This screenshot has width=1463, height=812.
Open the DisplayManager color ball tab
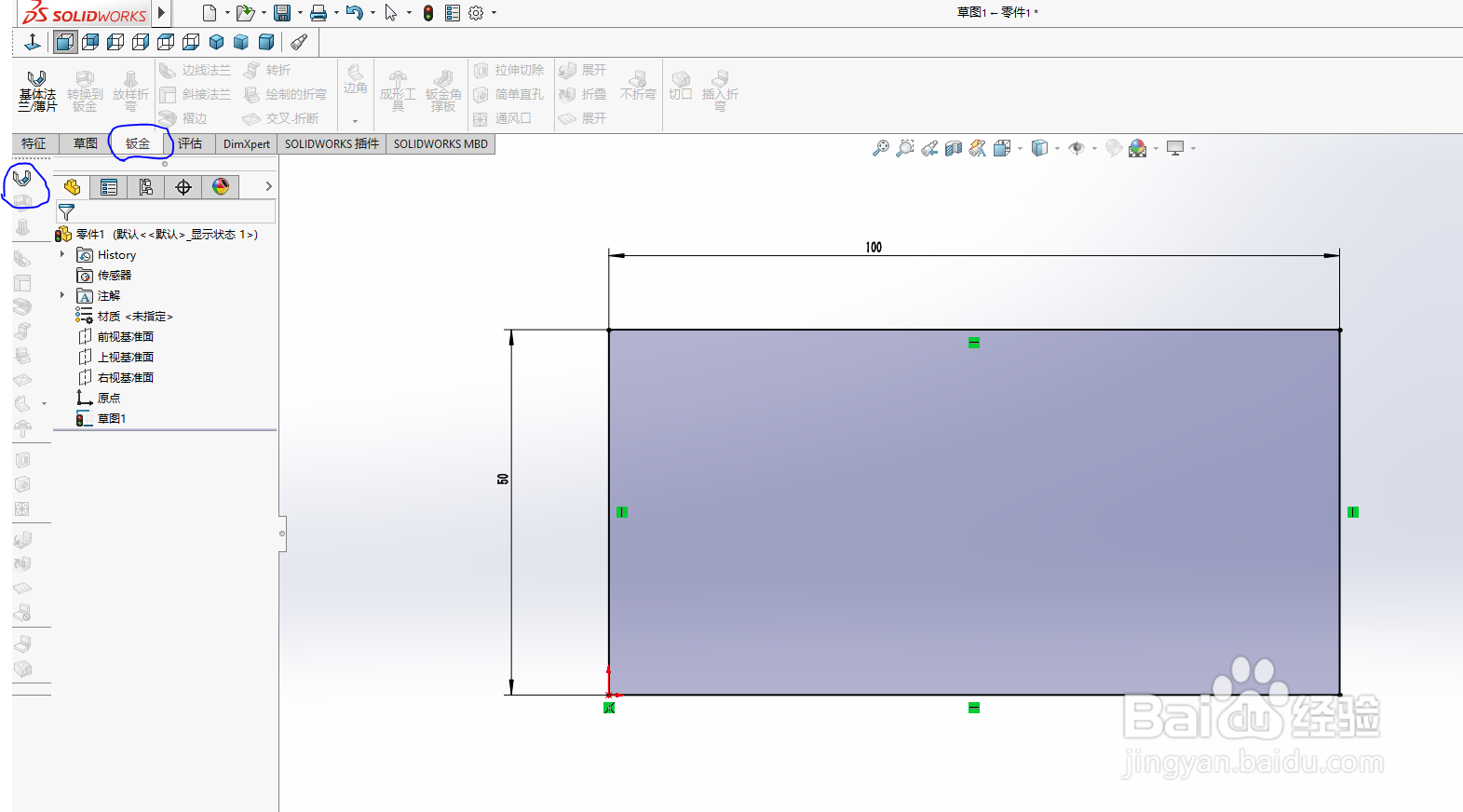[x=221, y=187]
